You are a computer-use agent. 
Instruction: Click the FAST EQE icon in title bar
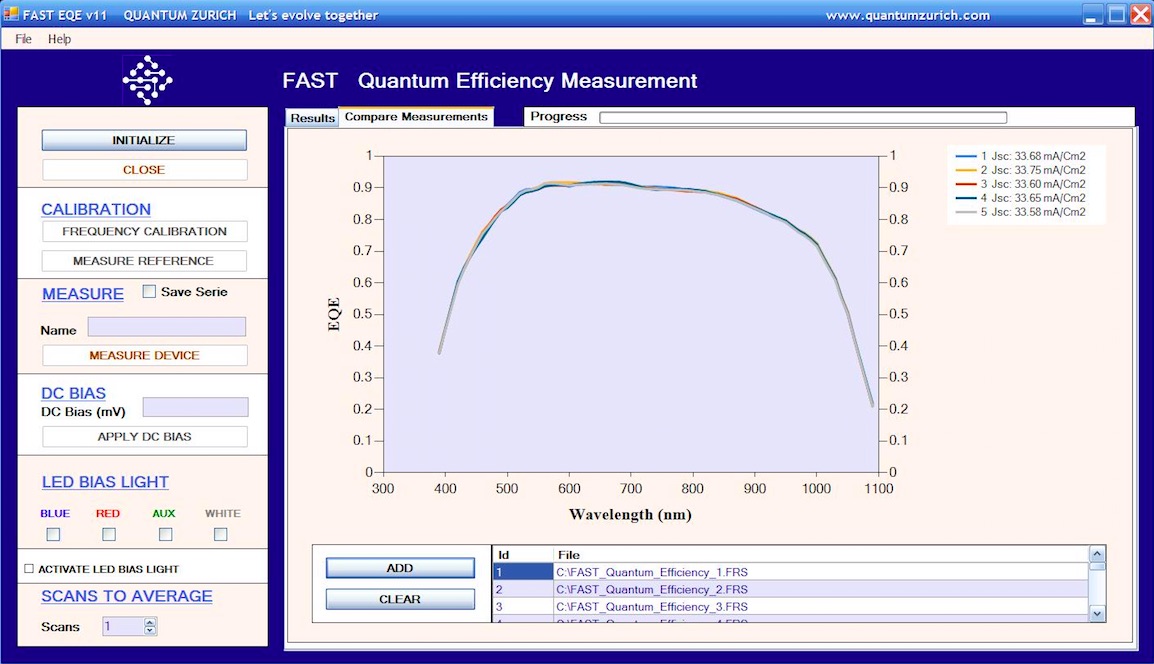pyautogui.click(x=10, y=14)
